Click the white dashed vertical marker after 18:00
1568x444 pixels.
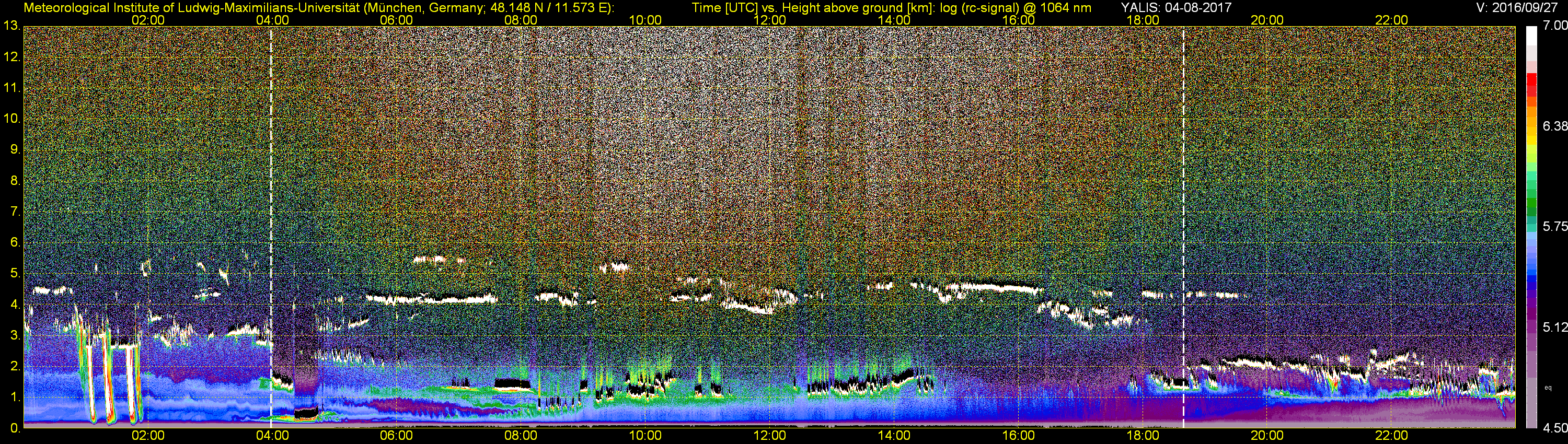pyautogui.click(x=1184, y=226)
